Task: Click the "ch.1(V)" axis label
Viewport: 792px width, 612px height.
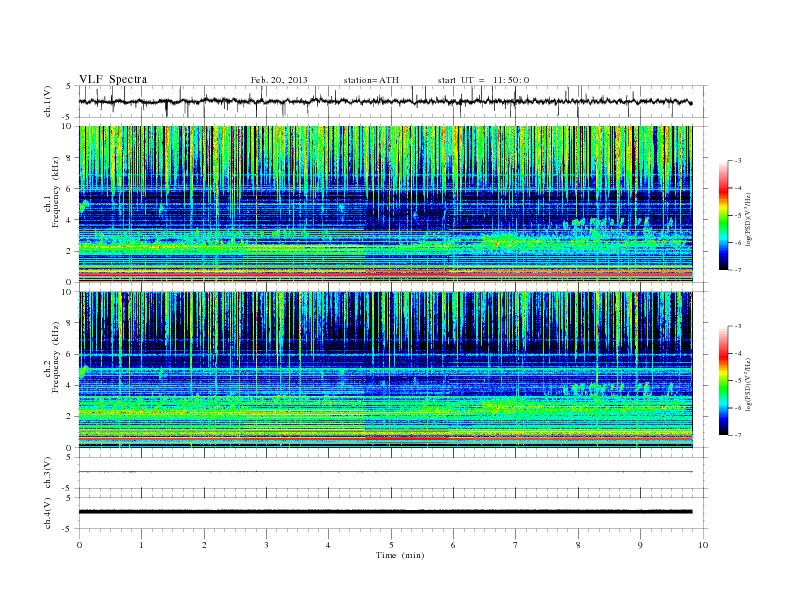Action: point(48,103)
